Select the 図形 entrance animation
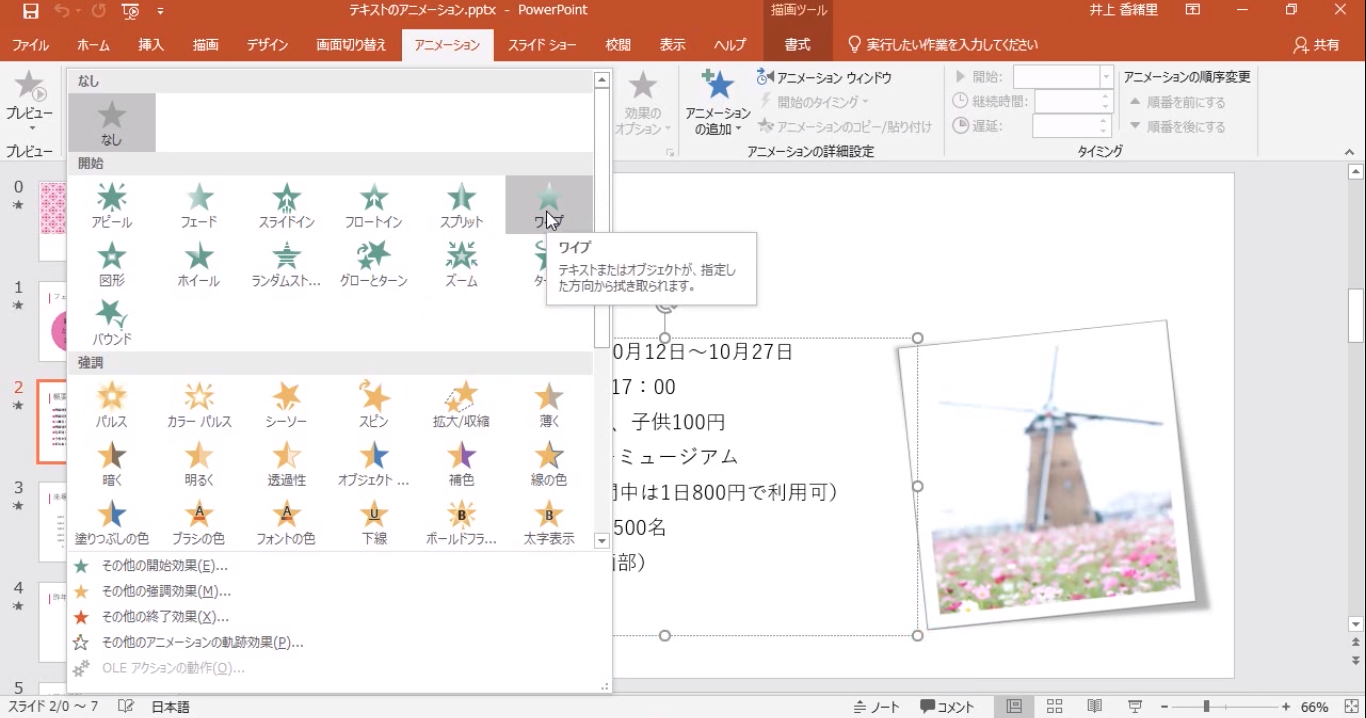Image resolution: width=1366 pixels, height=718 pixels. pyautogui.click(x=112, y=264)
